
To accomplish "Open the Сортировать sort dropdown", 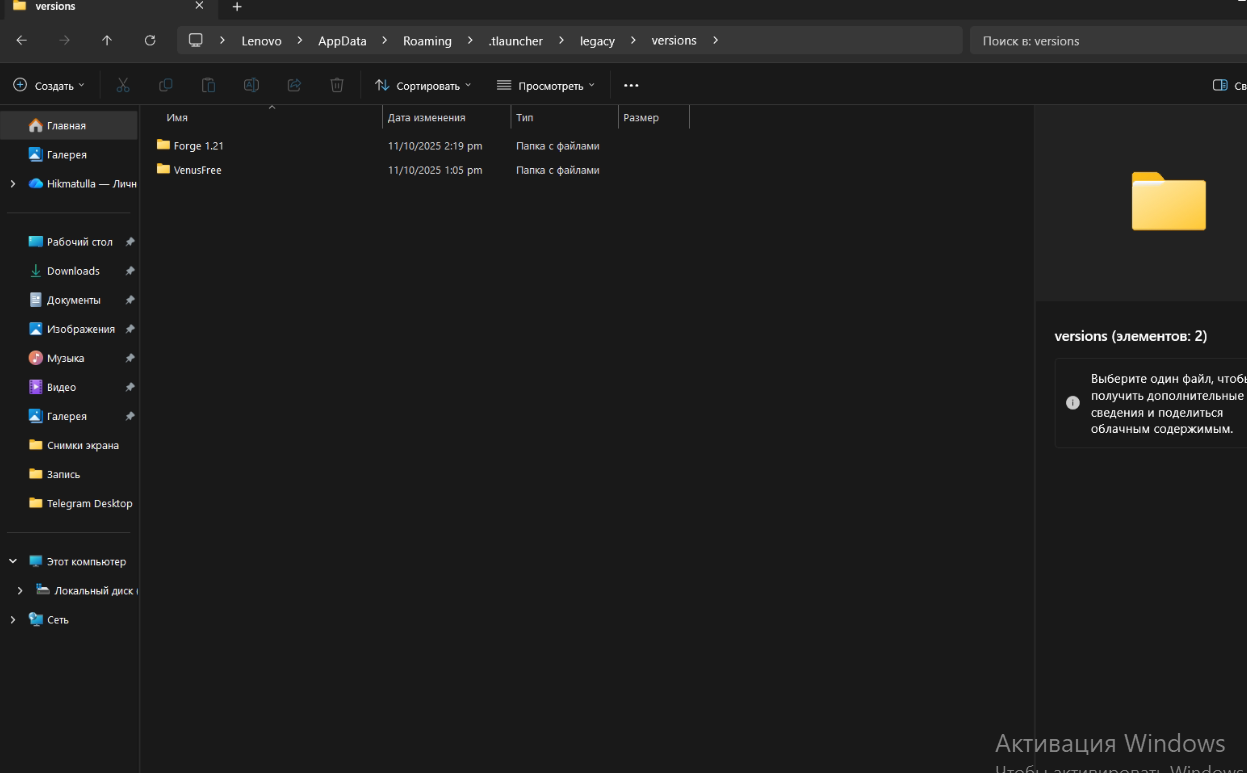I will 423,86.
